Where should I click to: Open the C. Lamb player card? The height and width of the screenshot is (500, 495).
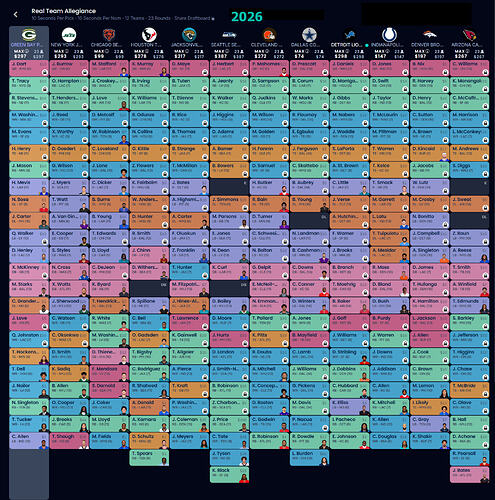309,356
